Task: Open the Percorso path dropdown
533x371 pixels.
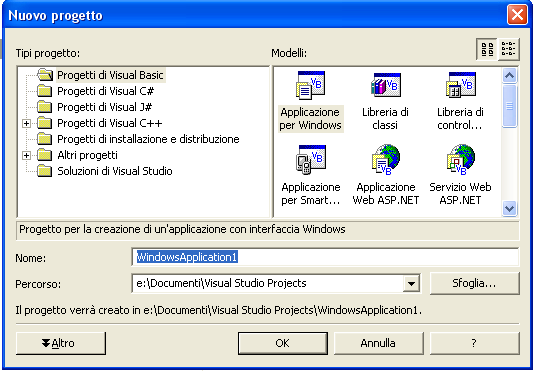Action: pos(411,283)
